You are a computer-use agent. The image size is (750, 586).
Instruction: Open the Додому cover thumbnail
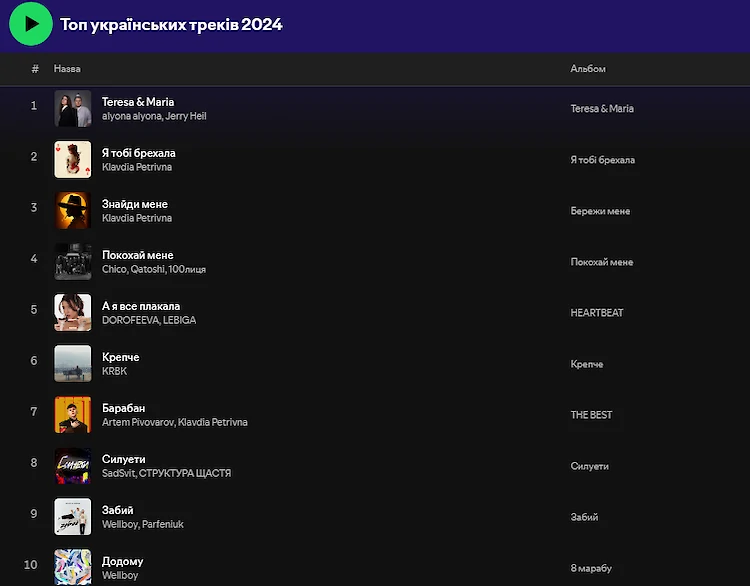point(73,567)
